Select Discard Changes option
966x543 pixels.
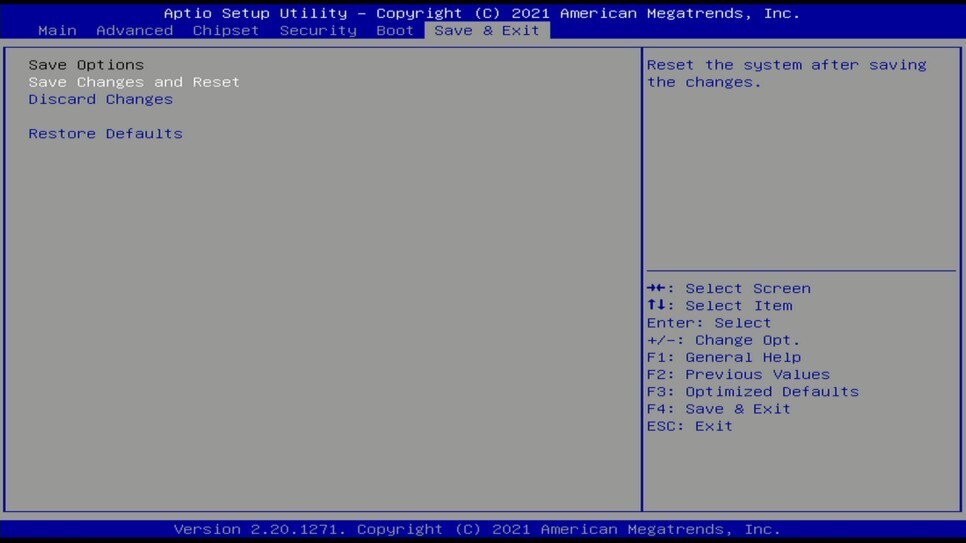[x=100, y=99]
